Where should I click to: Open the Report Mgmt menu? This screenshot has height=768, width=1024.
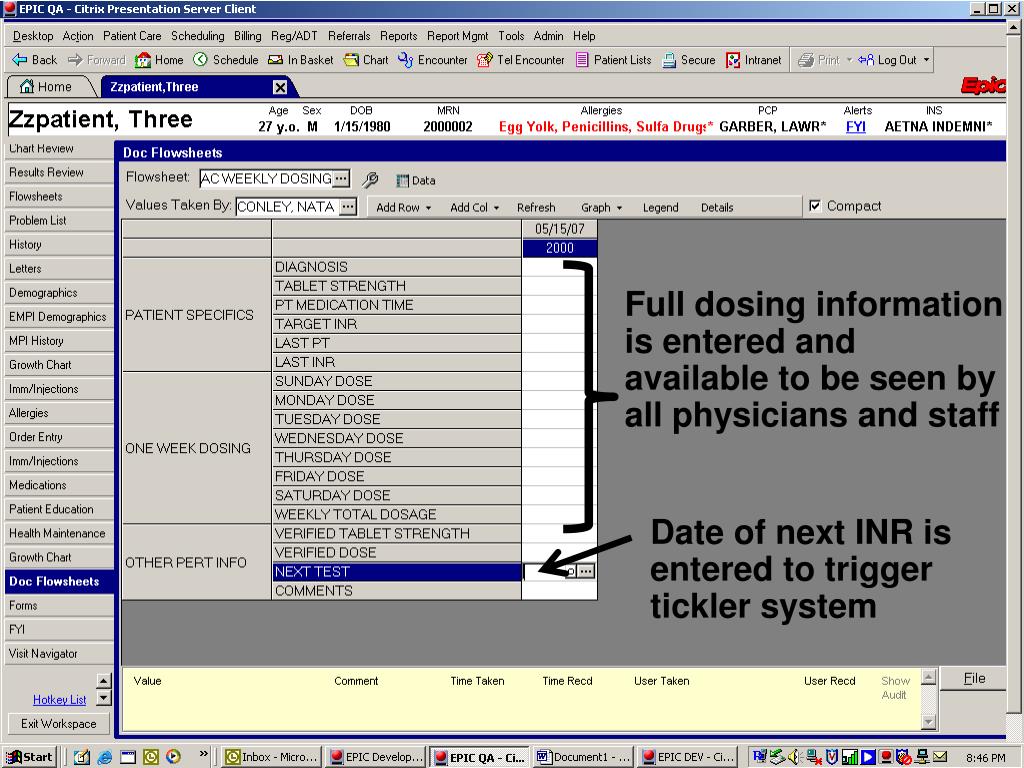[x=457, y=36]
